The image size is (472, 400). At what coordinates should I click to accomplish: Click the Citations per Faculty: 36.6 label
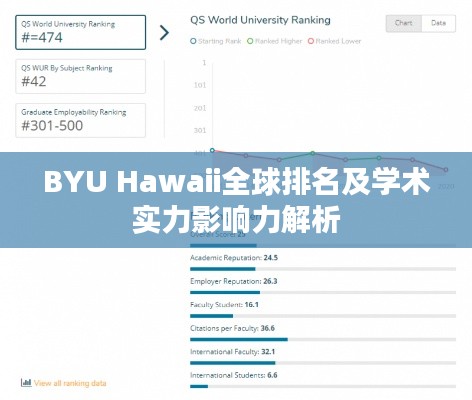(x=232, y=328)
